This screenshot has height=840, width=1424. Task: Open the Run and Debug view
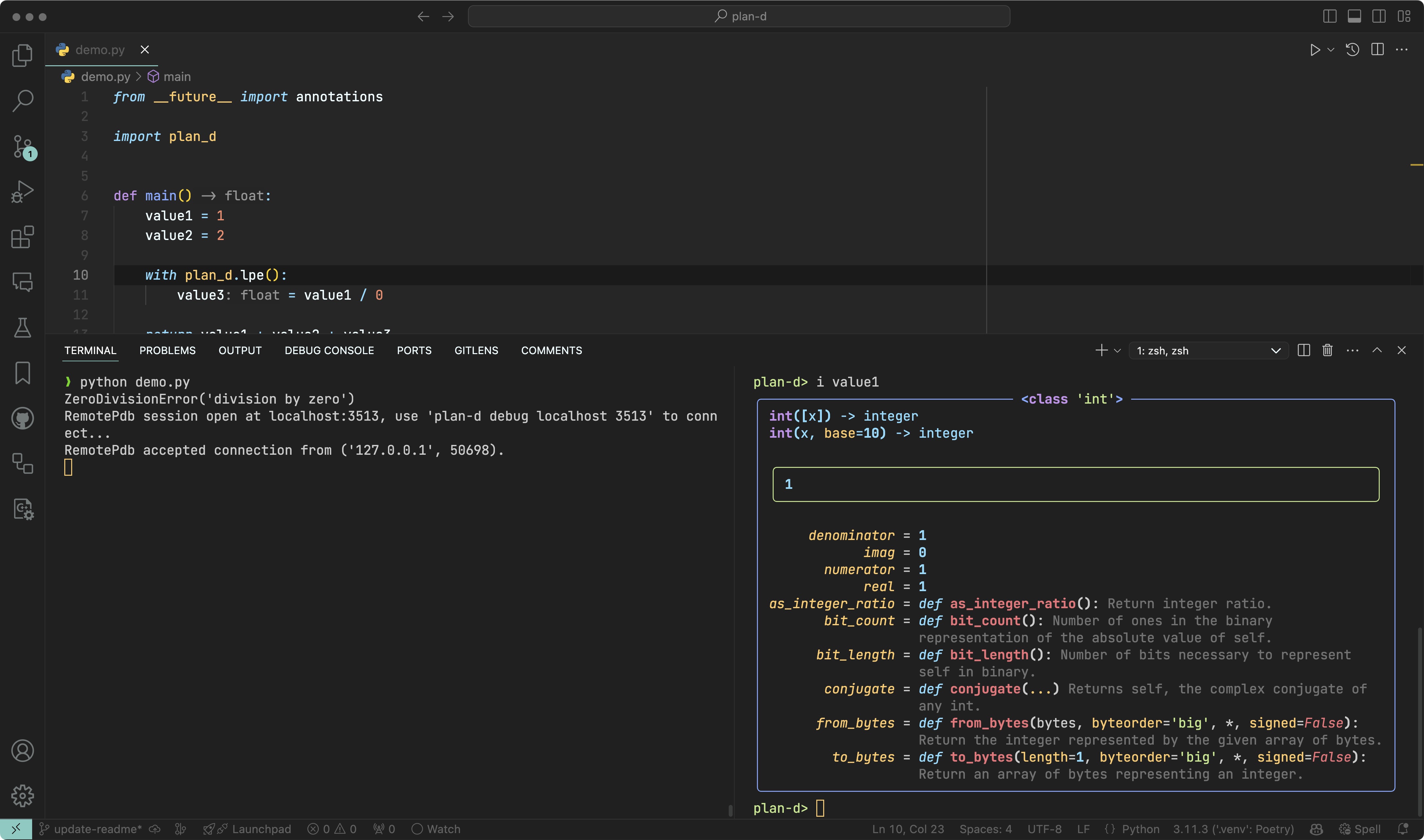coord(23,191)
